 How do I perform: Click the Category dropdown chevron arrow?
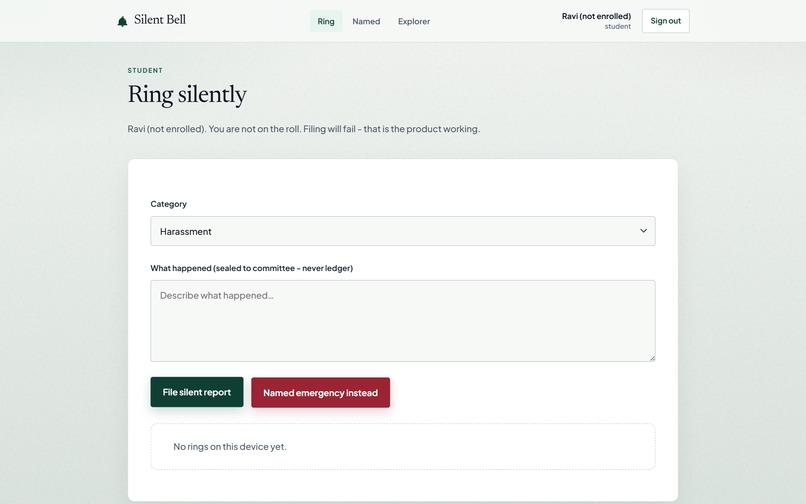click(x=643, y=231)
